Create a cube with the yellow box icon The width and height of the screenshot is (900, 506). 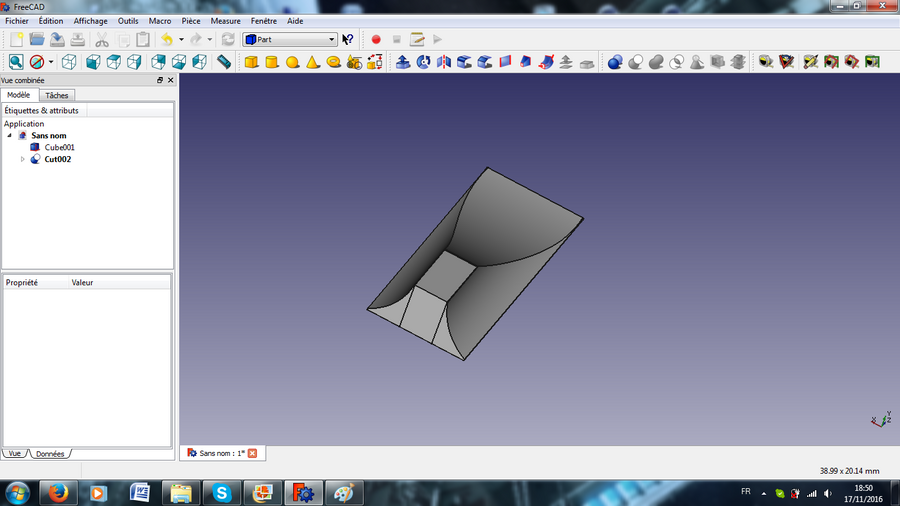click(251, 62)
